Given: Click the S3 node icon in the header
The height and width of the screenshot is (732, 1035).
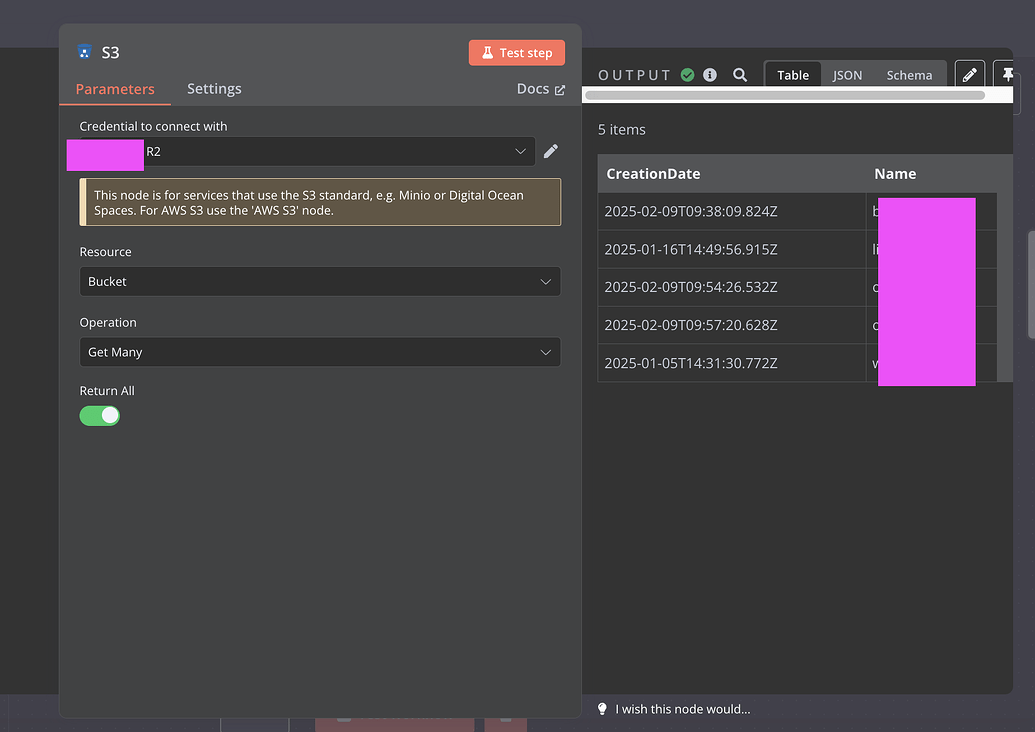Looking at the screenshot, I should point(84,51).
